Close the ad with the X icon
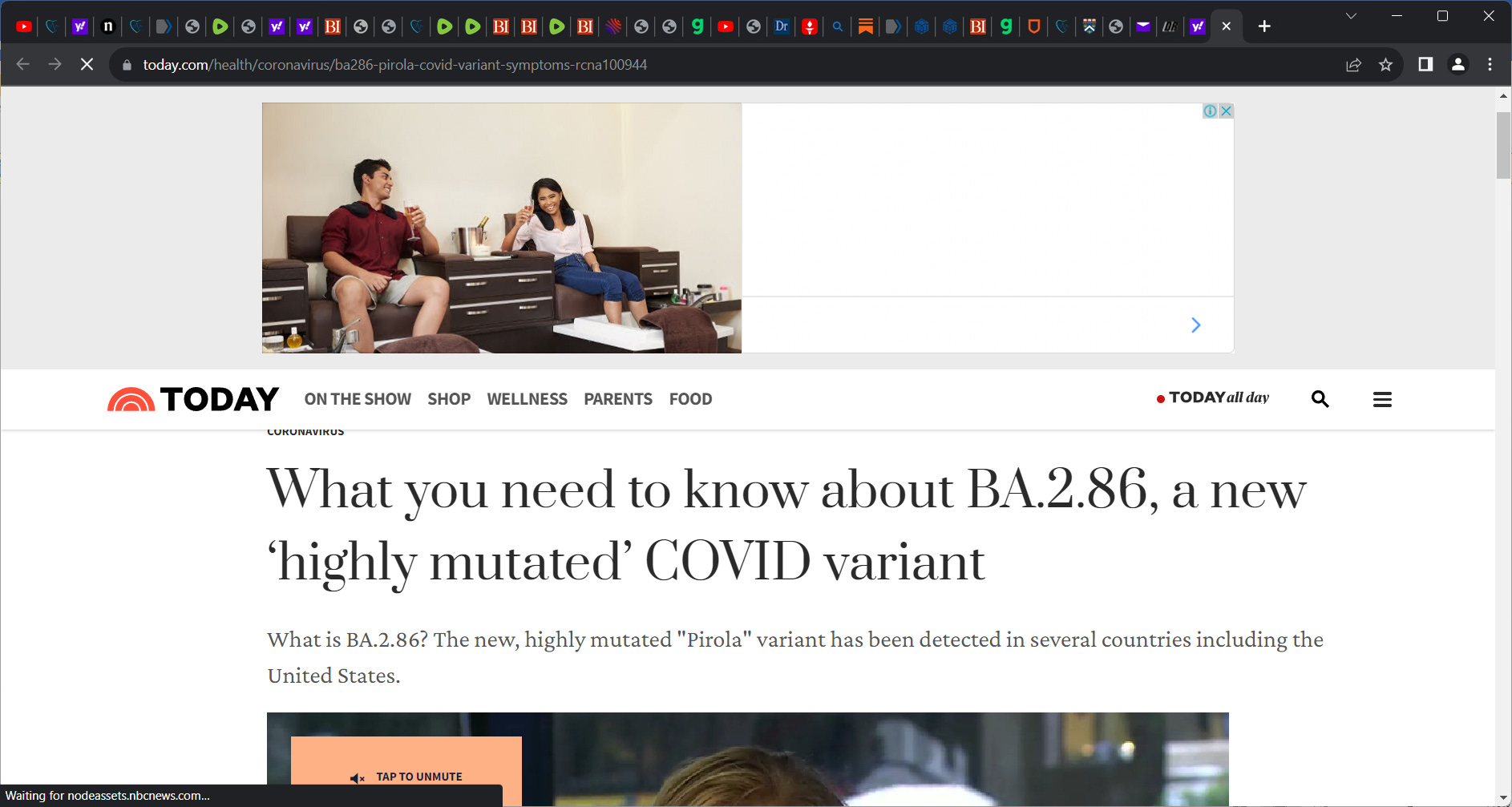This screenshot has height=807, width=1512. pyautogui.click(x=1226, y=111)
